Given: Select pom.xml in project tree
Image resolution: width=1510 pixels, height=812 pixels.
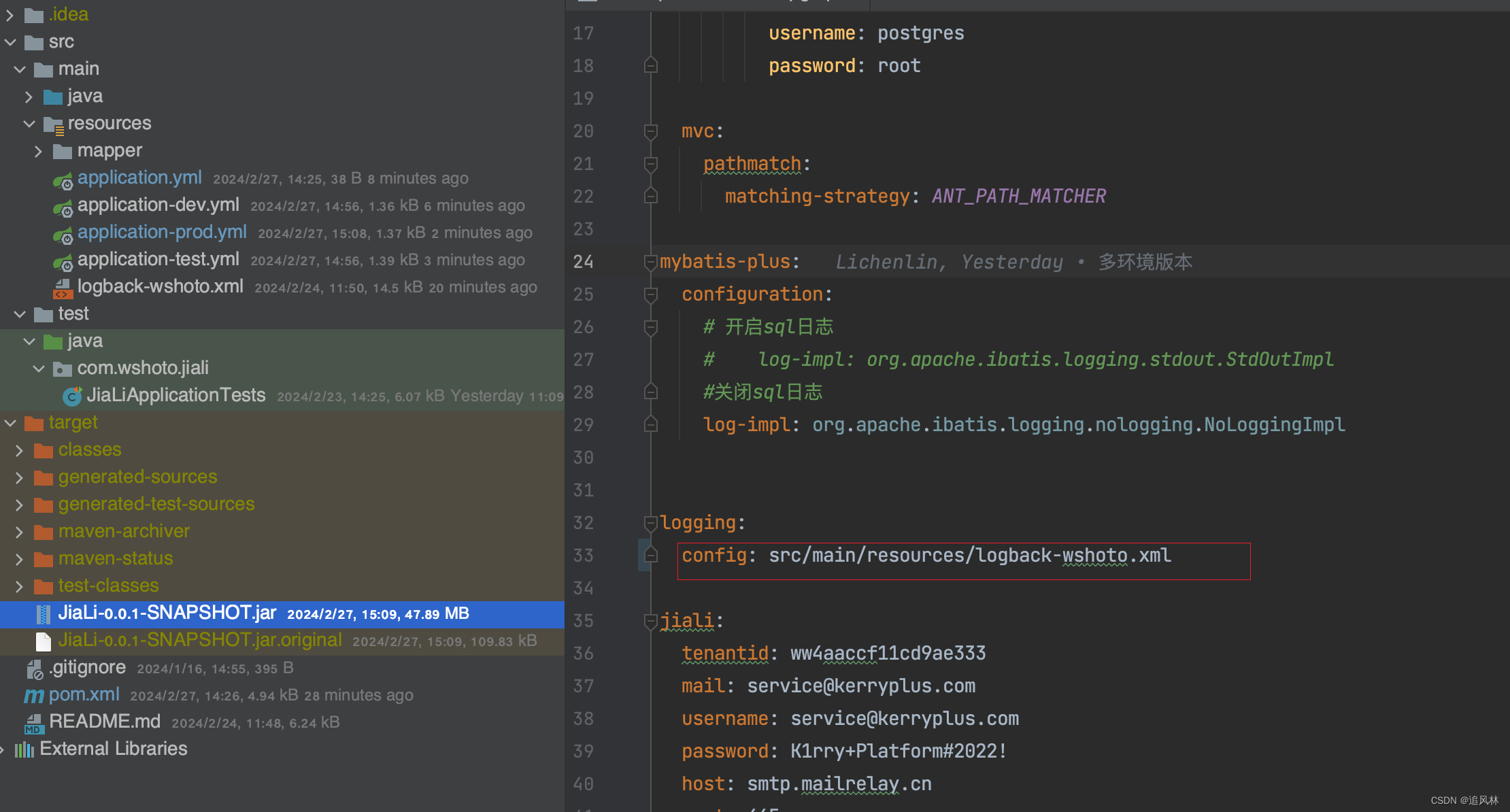Looking at the screenshot, I should [84, 695].
